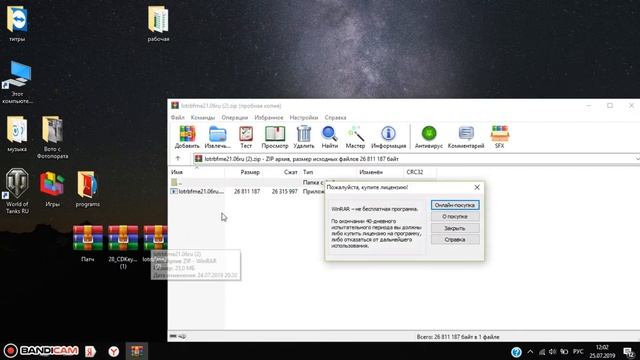
Task: Open the Операции menu
Action: (235, 118)
